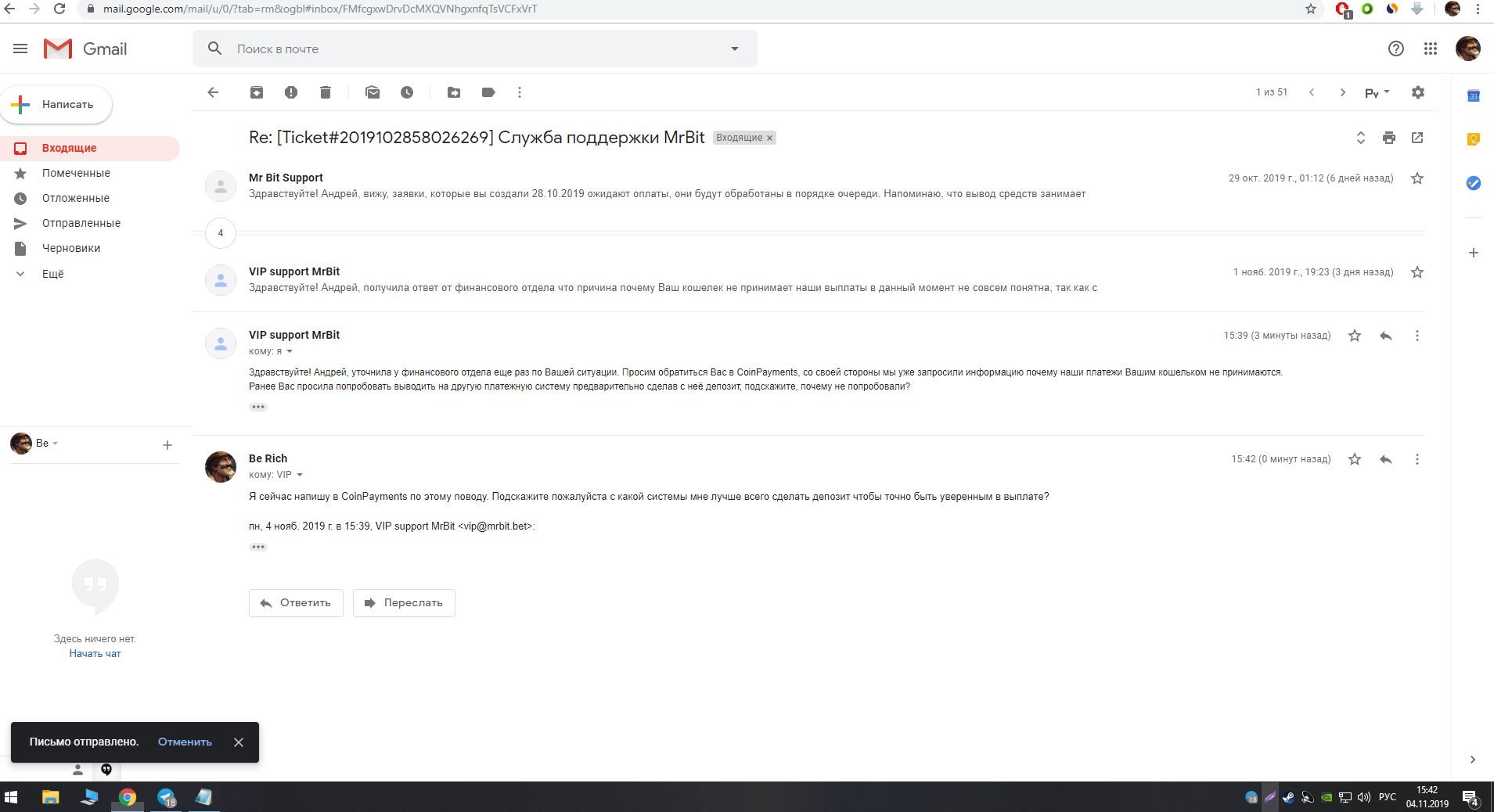Archive this conversation
The width and height of the screenshot is (1494, 812).
tap(257, 92)
